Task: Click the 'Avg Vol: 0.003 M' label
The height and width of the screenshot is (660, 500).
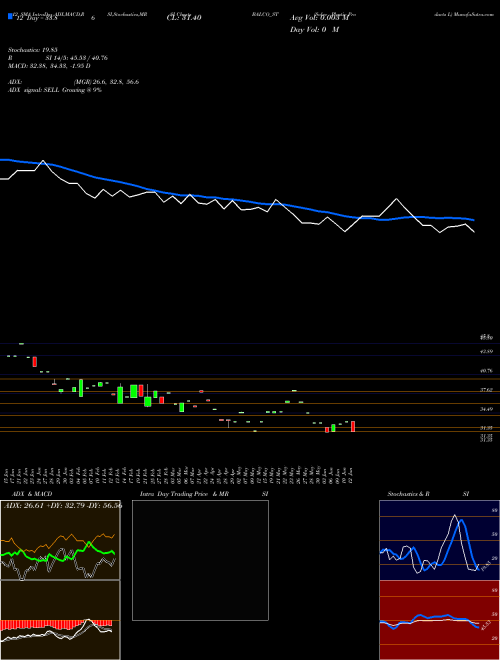Action: [319, 18]
